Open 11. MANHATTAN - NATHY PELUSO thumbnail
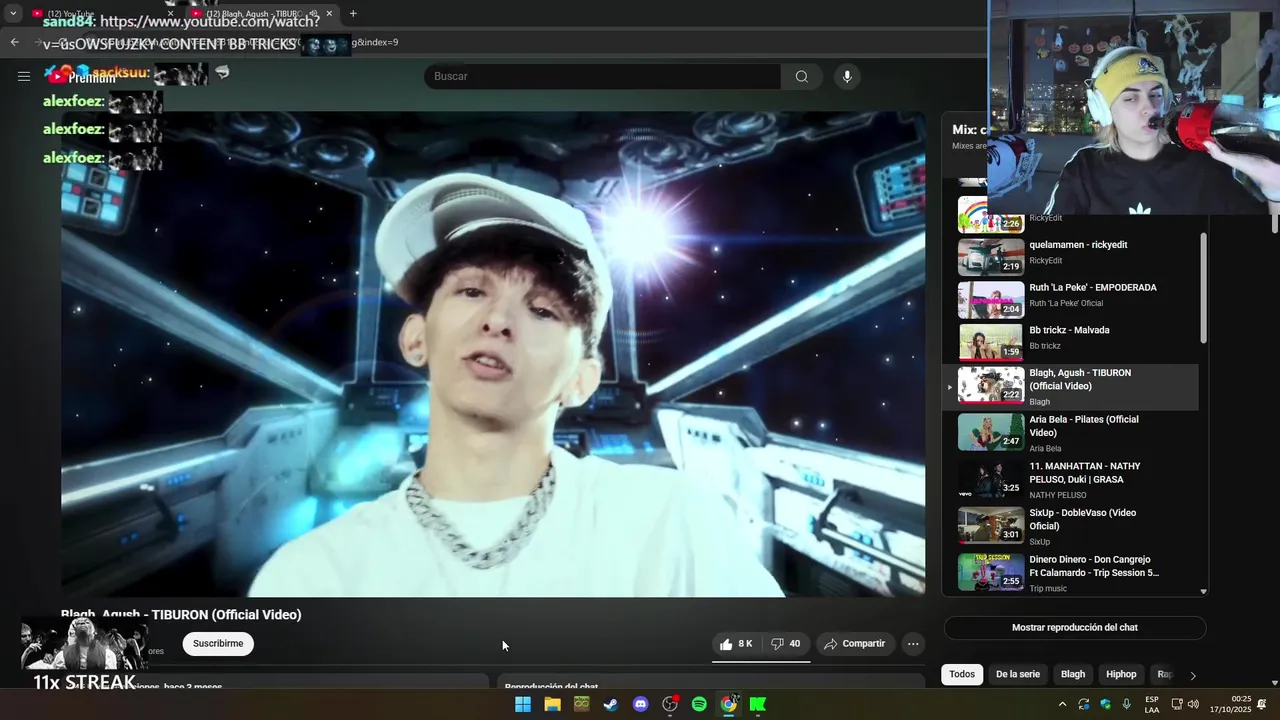 pos(991,478)
